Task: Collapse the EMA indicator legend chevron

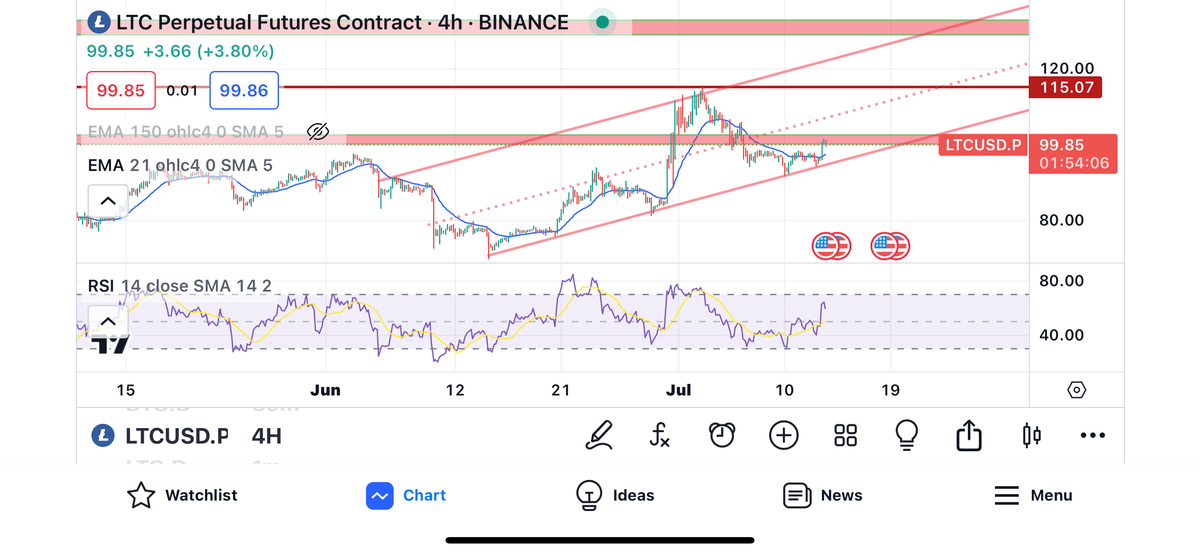Action: click(x=108, y=201)
